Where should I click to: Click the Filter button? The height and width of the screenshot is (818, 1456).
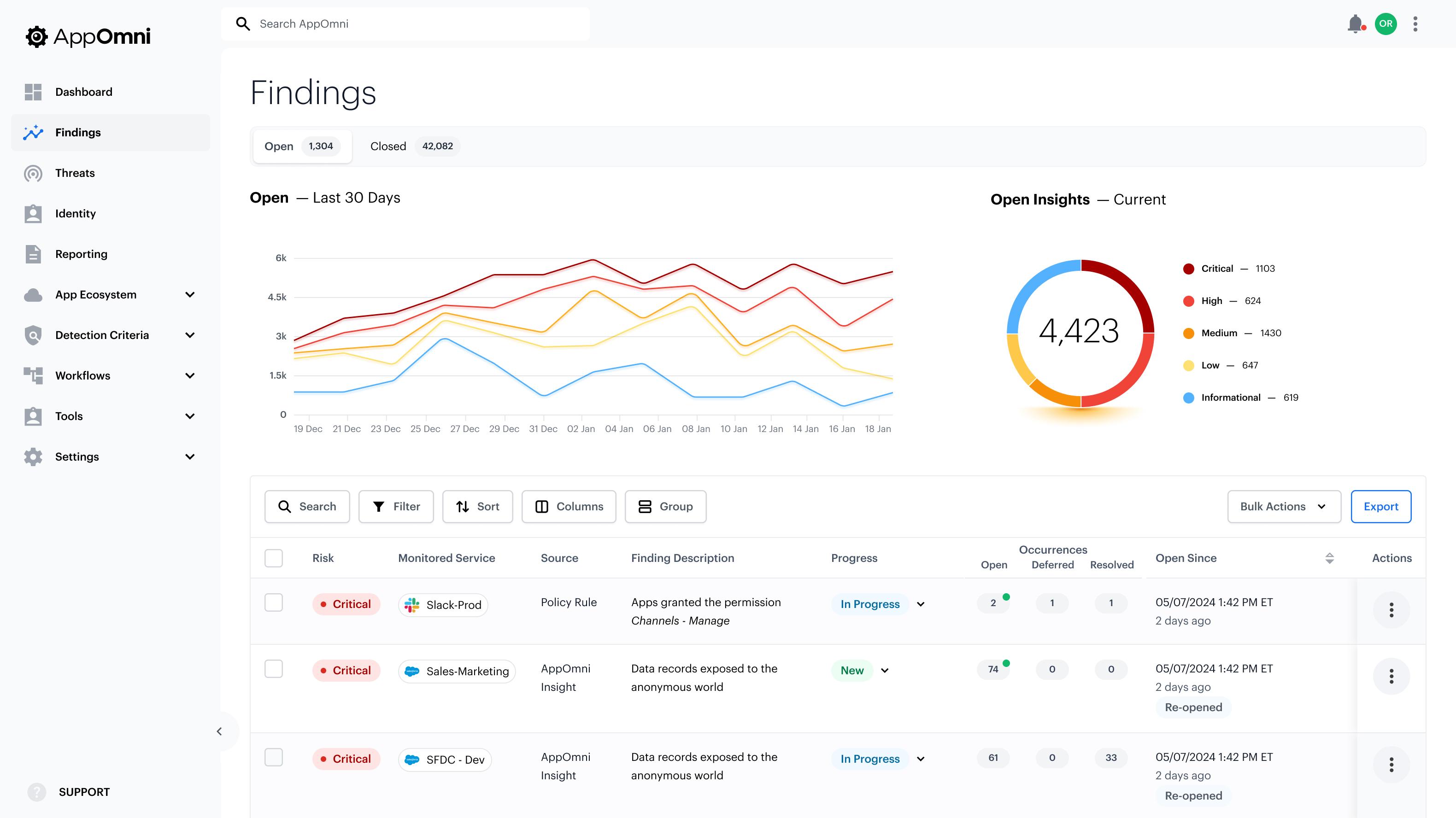coord(396,507)
